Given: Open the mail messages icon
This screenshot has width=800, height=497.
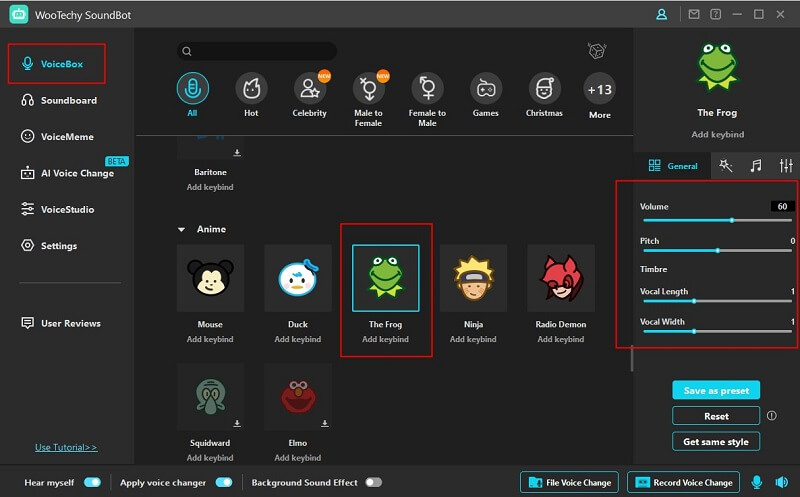Looking at the screenshot, I should [694, 14].
